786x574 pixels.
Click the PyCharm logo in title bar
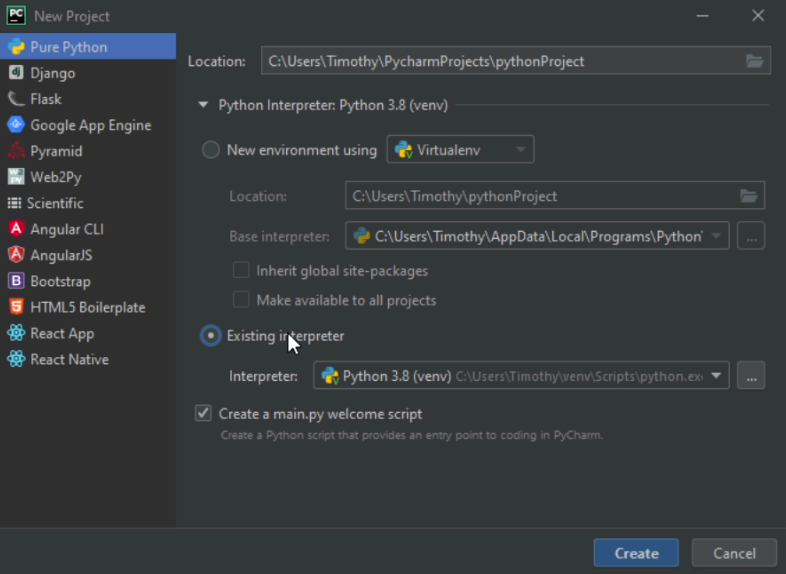click(16, 16)
